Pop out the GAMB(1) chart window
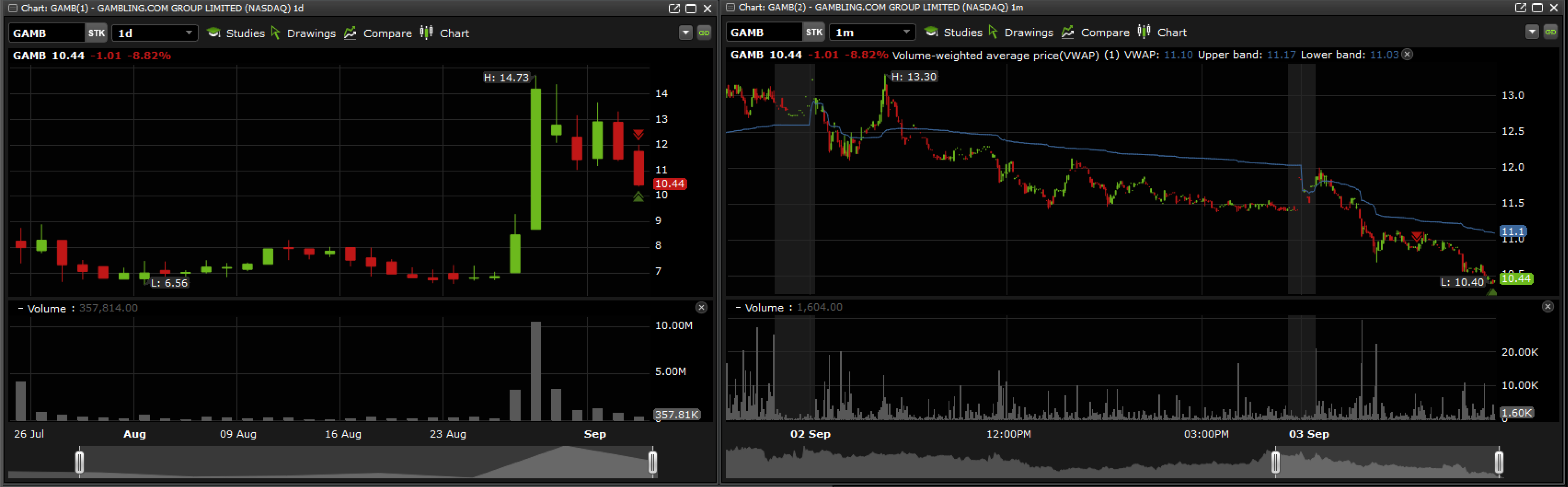Viewport: 1568px width, 487px height. pyautogui.click(x=674, y=8)
